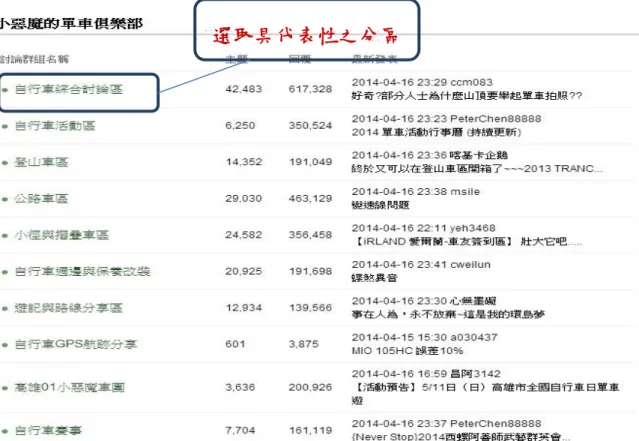Image resolution: width=639 pixels, height=441 pixels.
Task: Open latest post 事在人為，永不放棄~這是我的環島夢
Action: (x=448, y=314)
